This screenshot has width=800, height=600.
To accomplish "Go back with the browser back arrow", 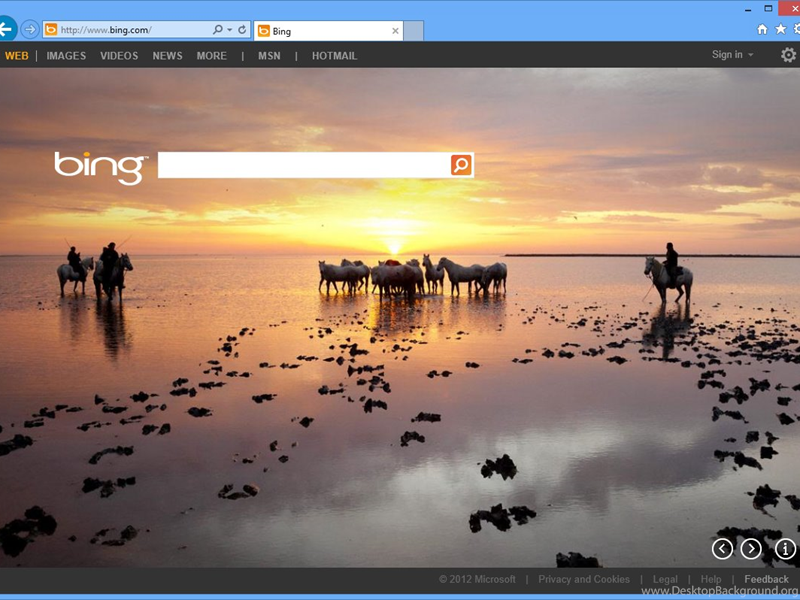I will pos(7,30).
